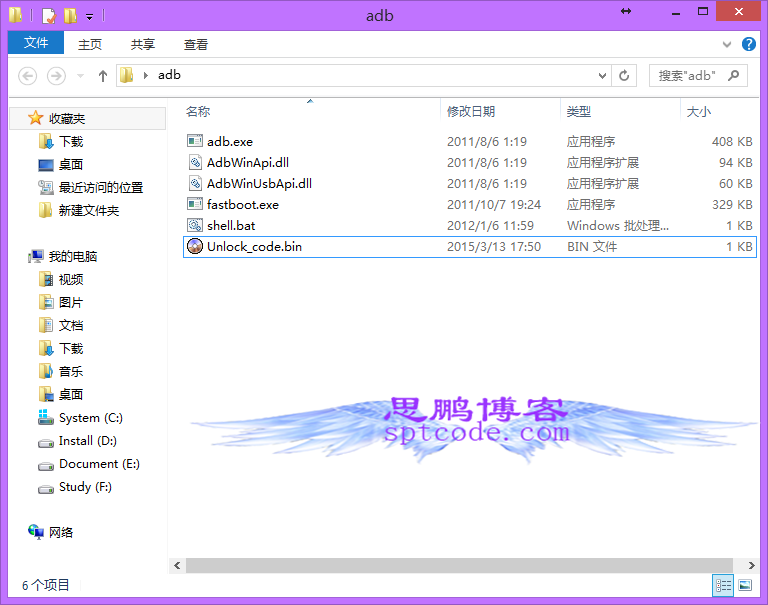The height and width of the screenshot is (605, 768).
Task: Click the Refresh button in address bar
Action: coord(625,76)
